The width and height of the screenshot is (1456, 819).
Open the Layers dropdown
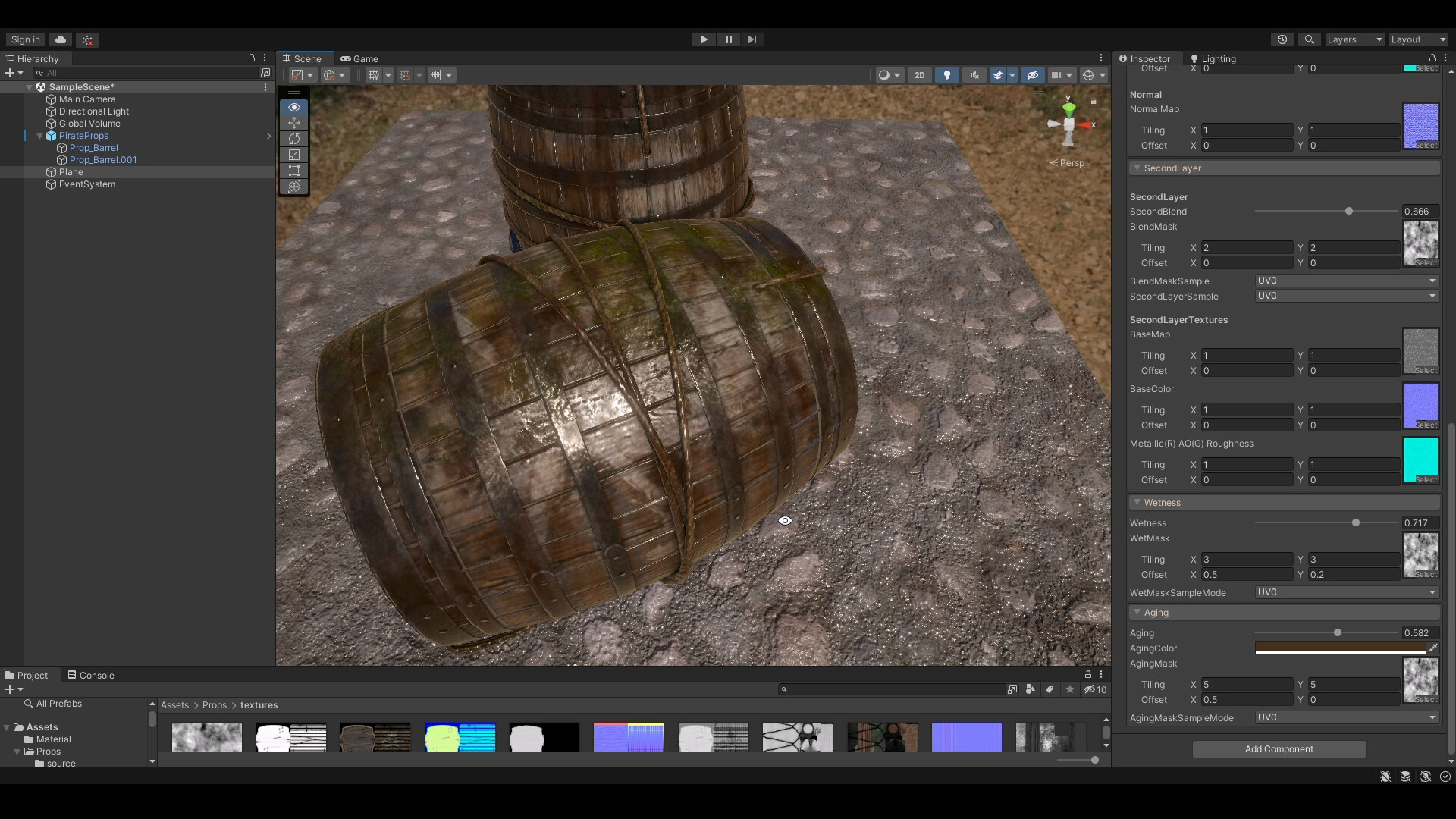pyautogui.click(x=1354, y=39)
